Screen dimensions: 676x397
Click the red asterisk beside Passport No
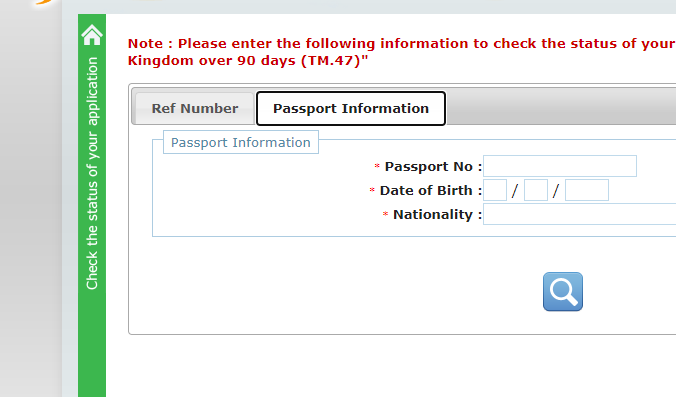pyautogui.click(x=377, y=166)
